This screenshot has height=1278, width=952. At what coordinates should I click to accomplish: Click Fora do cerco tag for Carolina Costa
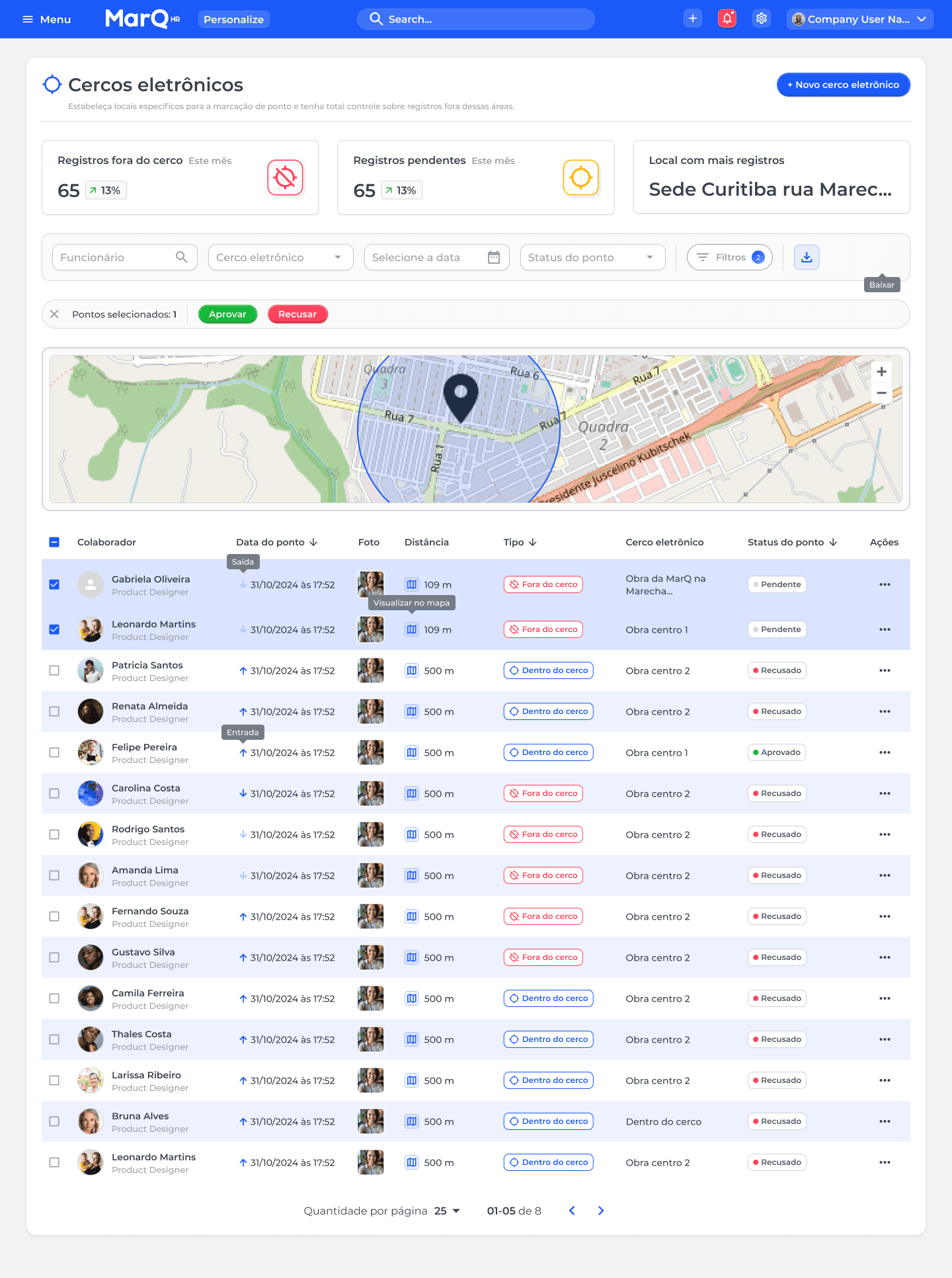click(x=543, y=793)
